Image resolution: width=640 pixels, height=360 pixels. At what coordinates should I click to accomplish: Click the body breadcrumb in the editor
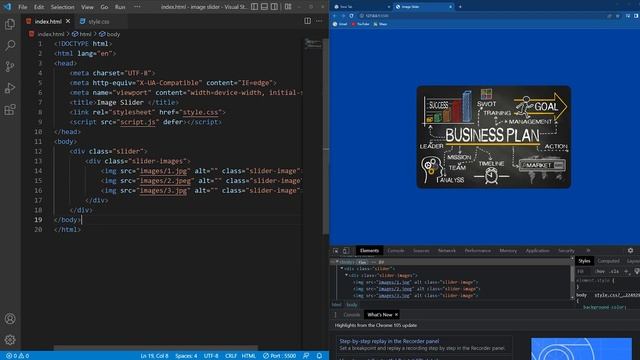click(110, 34)
